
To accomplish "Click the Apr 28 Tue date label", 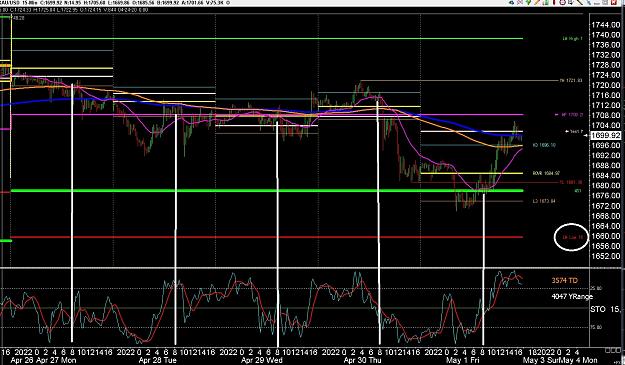I will point(157,360).
